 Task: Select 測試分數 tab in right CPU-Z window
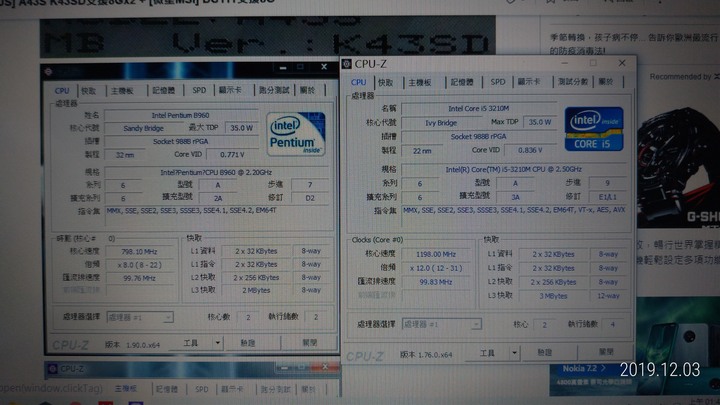coord(573,82)
